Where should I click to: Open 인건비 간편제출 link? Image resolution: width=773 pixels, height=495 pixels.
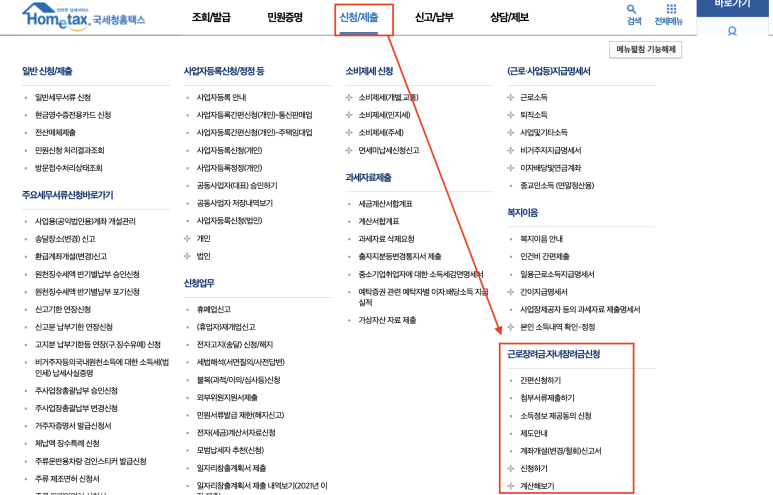pos(545,256)
